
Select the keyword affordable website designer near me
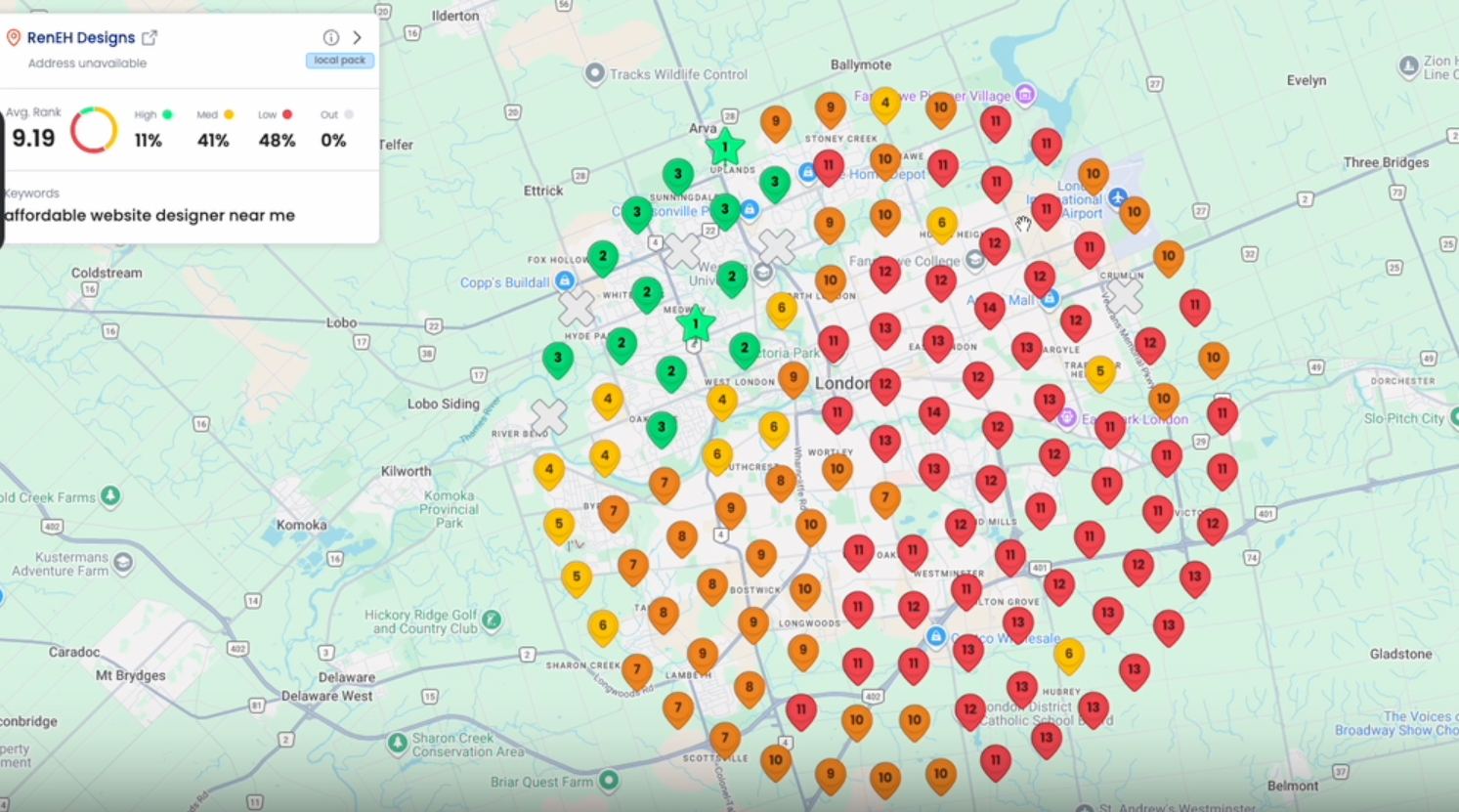tap(150, 216)
